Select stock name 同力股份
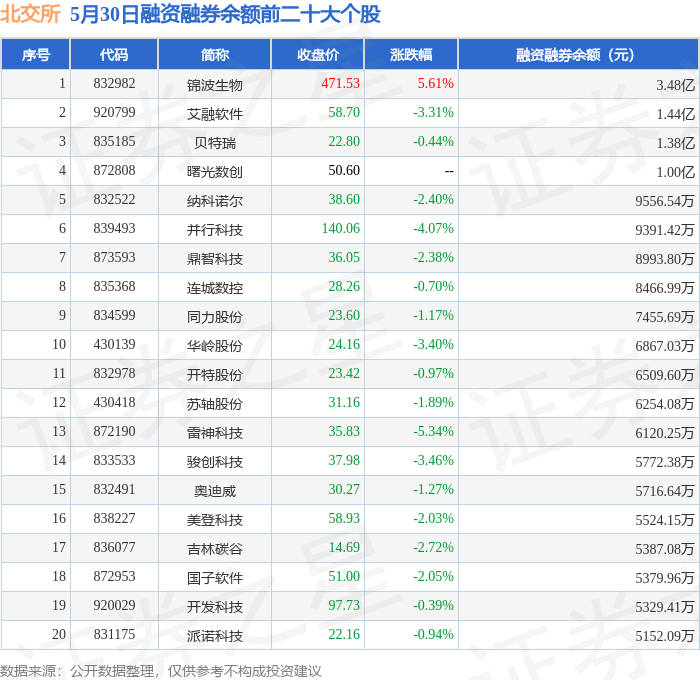 (215, 317)
